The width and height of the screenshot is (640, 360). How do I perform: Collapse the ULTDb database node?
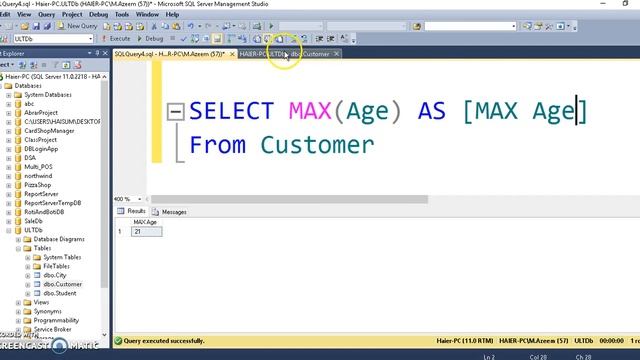(9, 230)
